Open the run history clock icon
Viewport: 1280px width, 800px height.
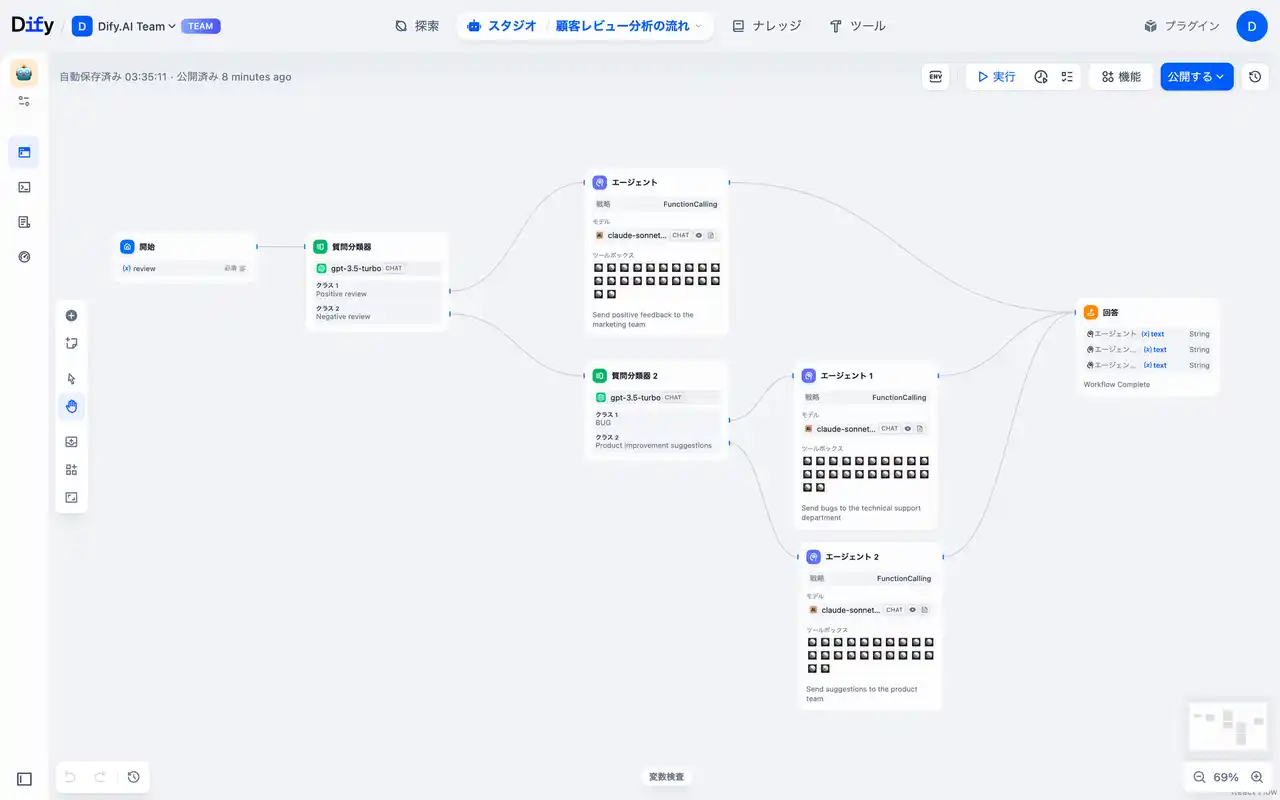[1041, 77]
